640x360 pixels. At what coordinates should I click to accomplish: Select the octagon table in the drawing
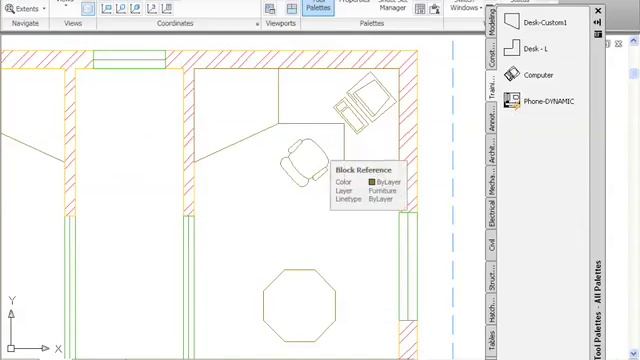[x=300, y=305]
